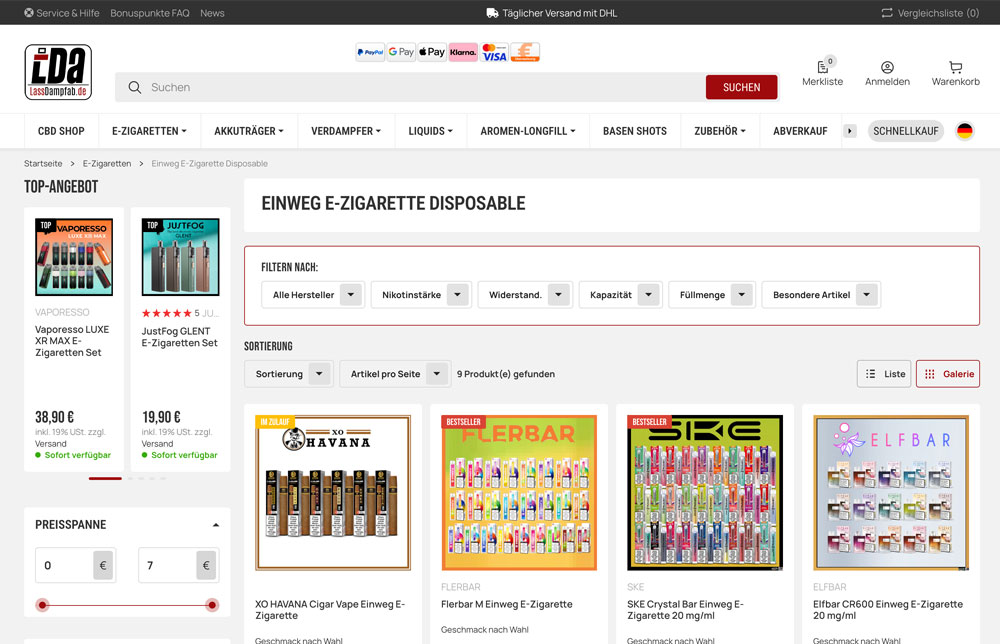This screenshot has height=644, width=1000.
Task: Open the ABVERKAUF menu item
Action: pyautogui.click(x=800, y=131)
